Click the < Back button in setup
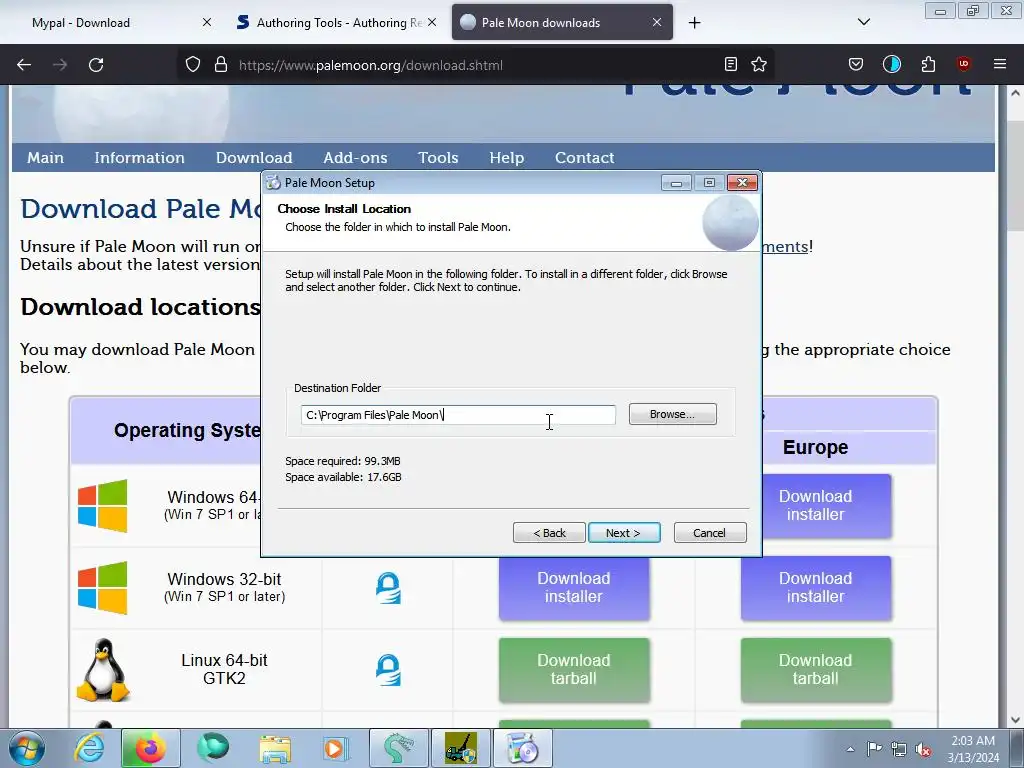The width and height of the screenshot is (1024, 768). point(549,533)
